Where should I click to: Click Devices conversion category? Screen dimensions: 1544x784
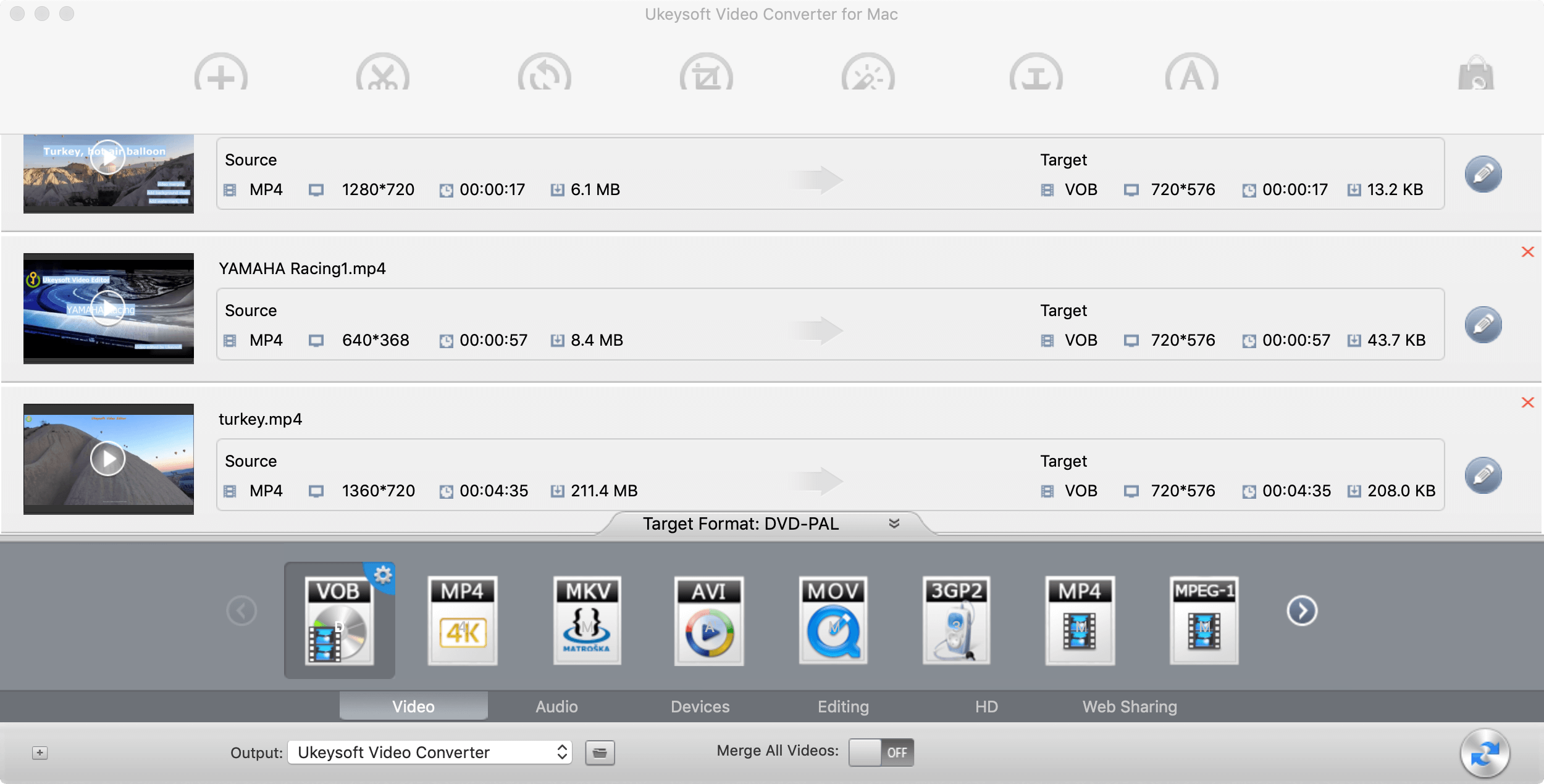click(700, 705)
